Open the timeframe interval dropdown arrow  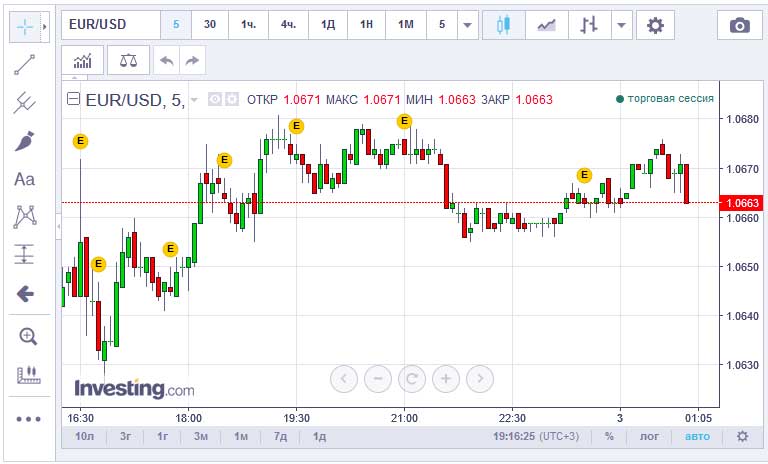tap(467, 25)
